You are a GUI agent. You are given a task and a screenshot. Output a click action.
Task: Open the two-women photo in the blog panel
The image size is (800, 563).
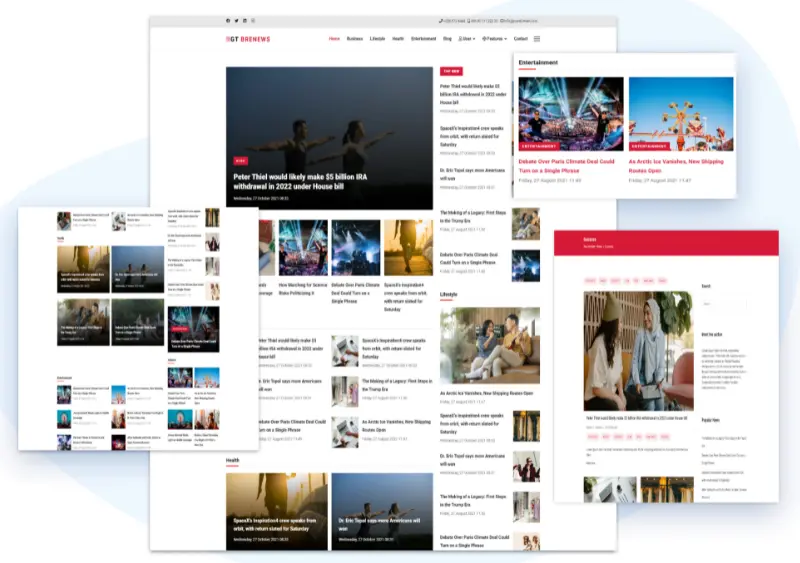(638, 351)
